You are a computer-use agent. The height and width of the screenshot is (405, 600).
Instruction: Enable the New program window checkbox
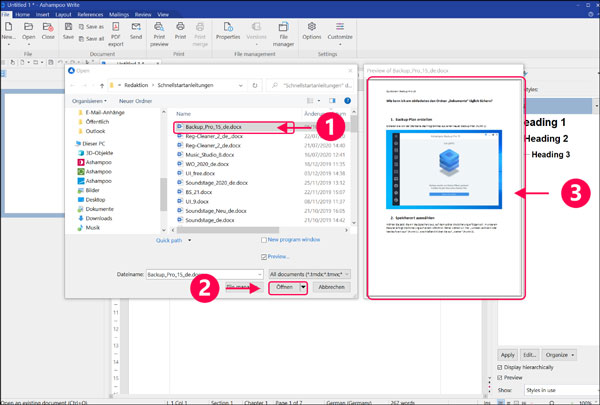(263, 240)
